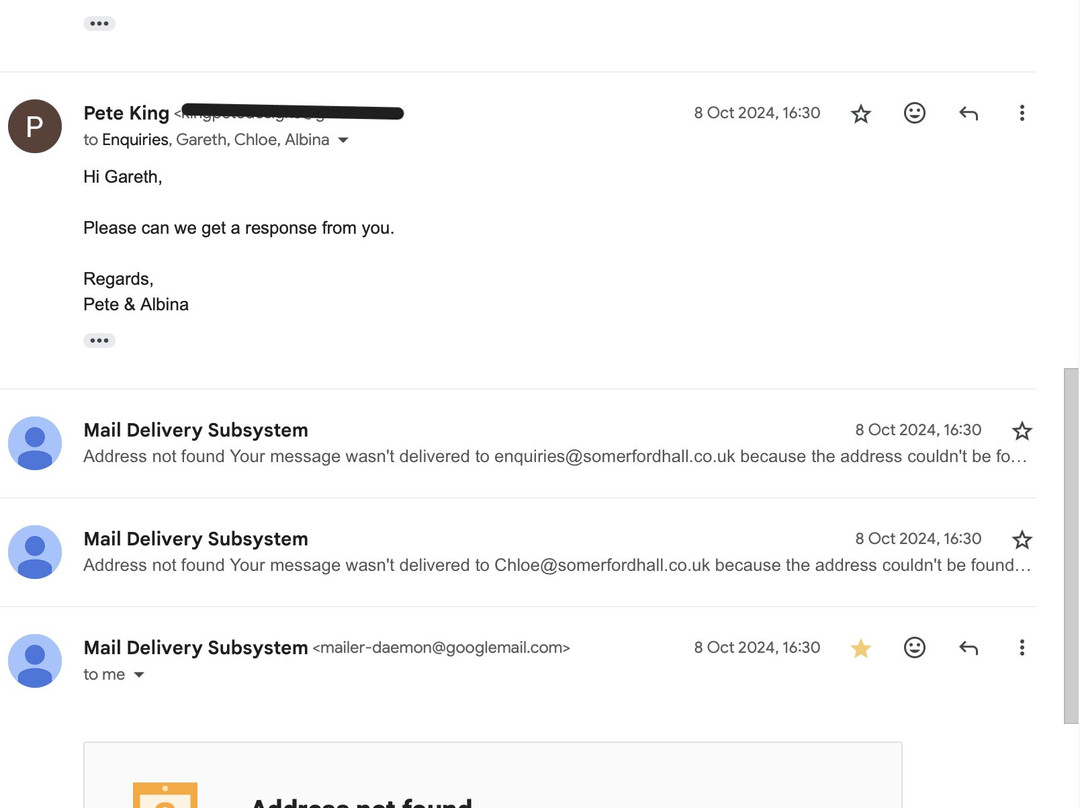Star Pete King's 16:30 email
This screenshot has height=808, width=1080.
tap(860, 113)
